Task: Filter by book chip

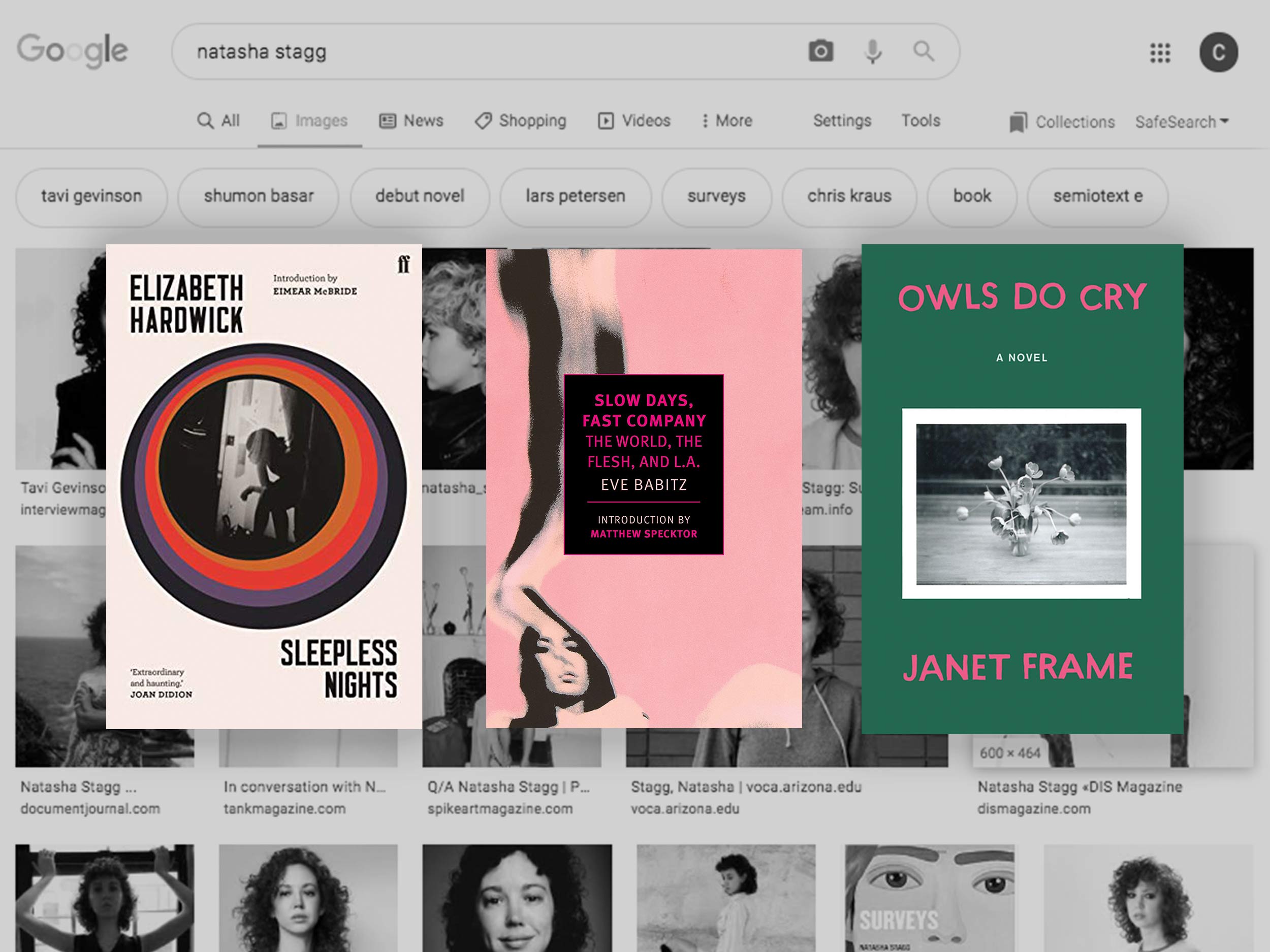Action: 972,197
